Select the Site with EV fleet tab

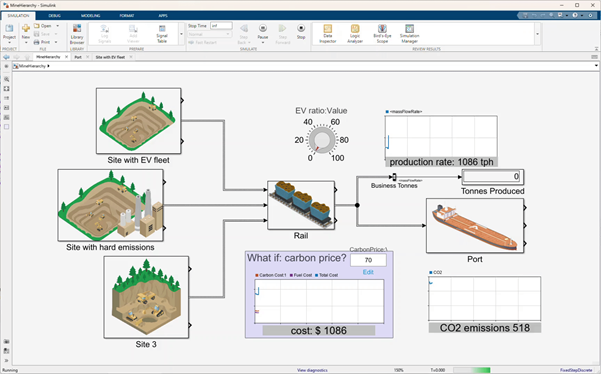110,57
